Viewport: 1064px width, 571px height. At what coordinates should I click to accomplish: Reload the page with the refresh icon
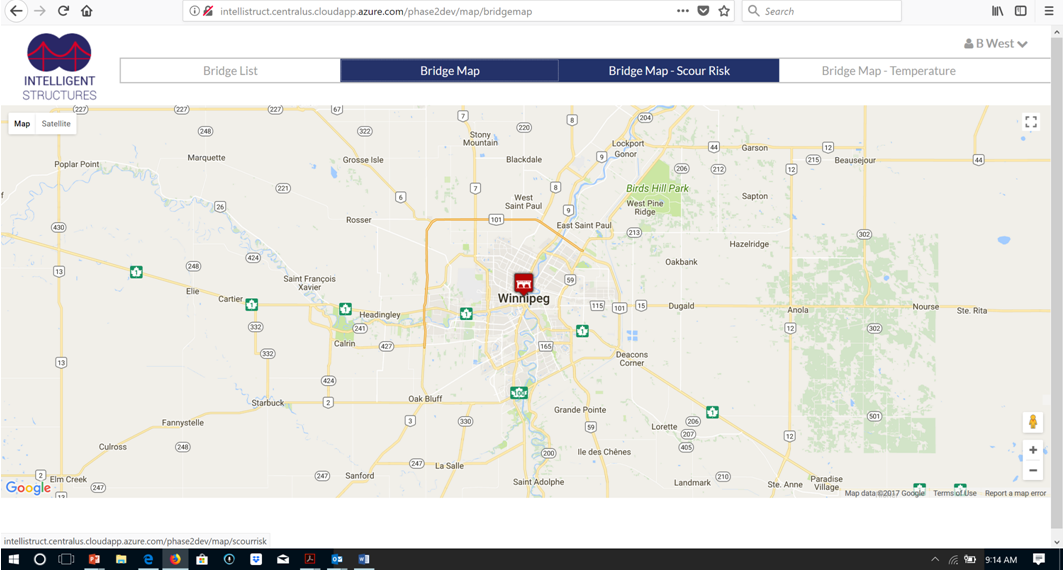tap(63, 11)
